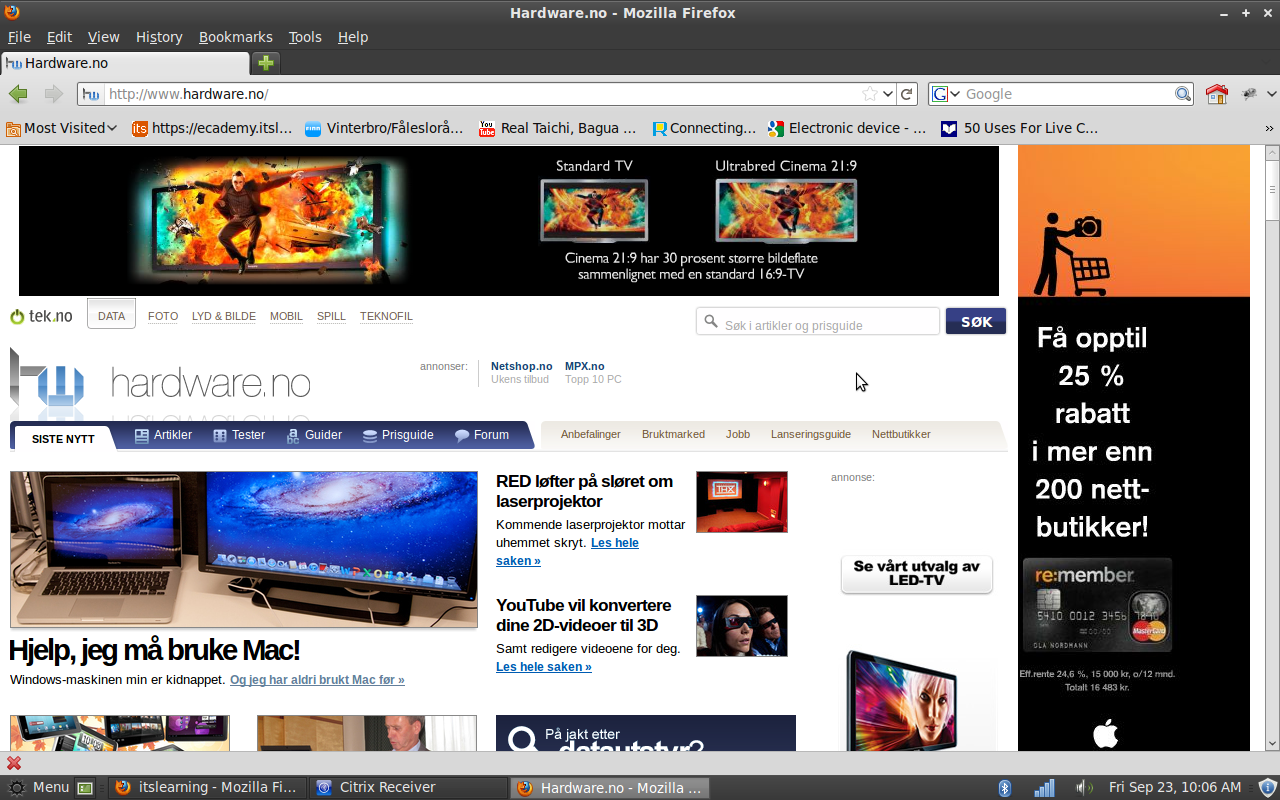The width and height of the screenshot is (1280, 800).
Task: Open the Netshop.no advertiser link
Action: (522, 366)
